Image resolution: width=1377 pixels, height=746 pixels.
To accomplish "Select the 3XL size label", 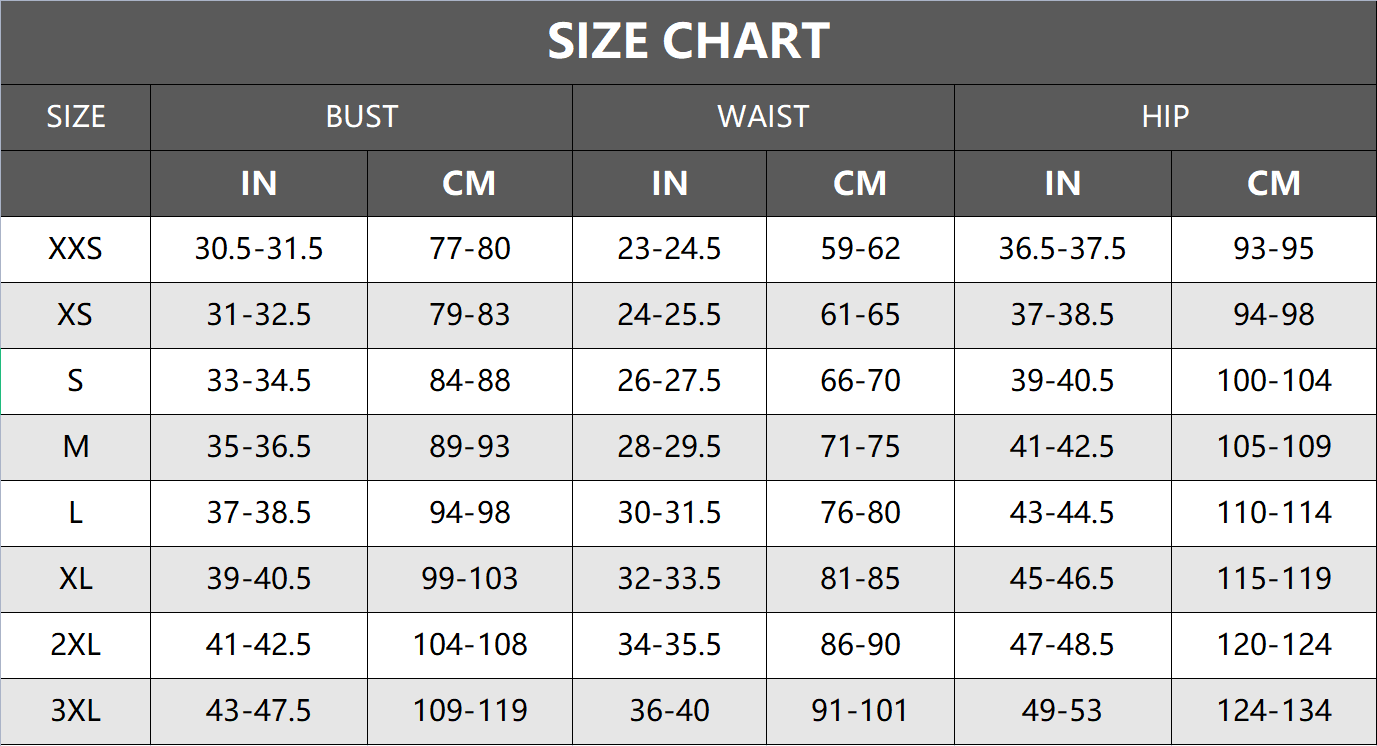I will (75, 711).
